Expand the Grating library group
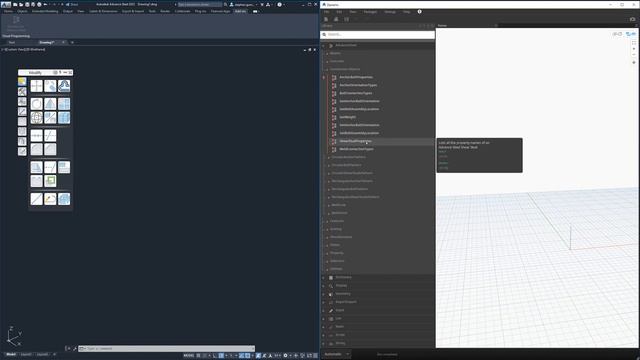640x360 pixels. (x=336, y=229)
